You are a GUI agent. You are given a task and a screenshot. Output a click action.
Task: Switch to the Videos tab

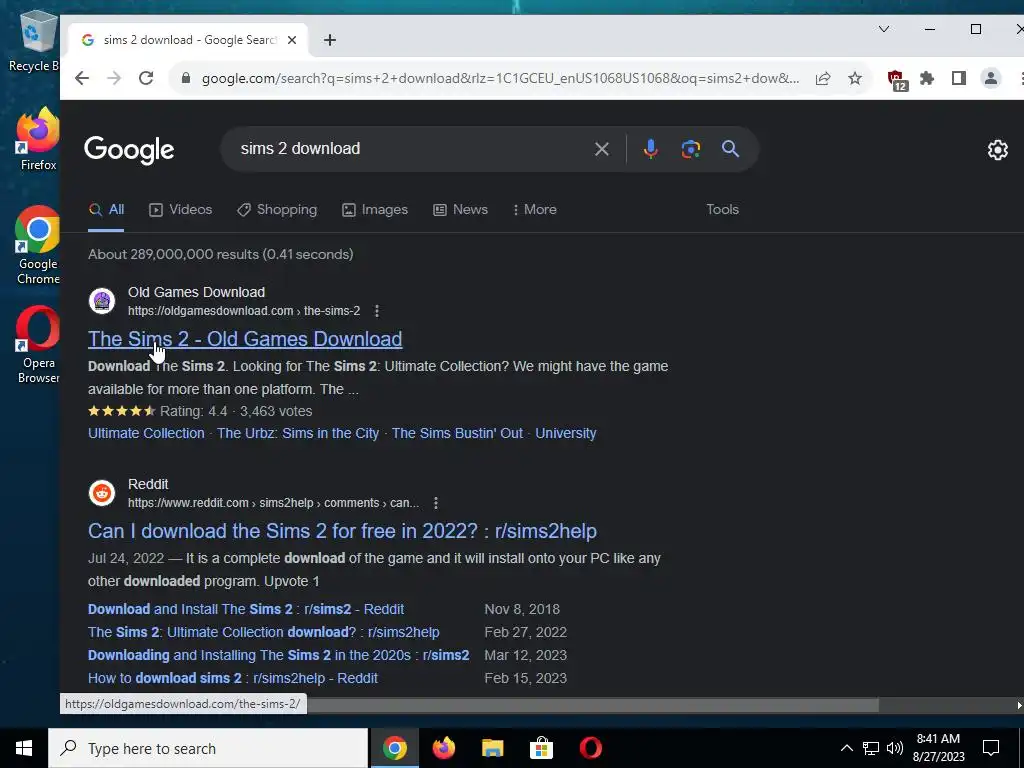pyautogui.click(x=181, y=210)
